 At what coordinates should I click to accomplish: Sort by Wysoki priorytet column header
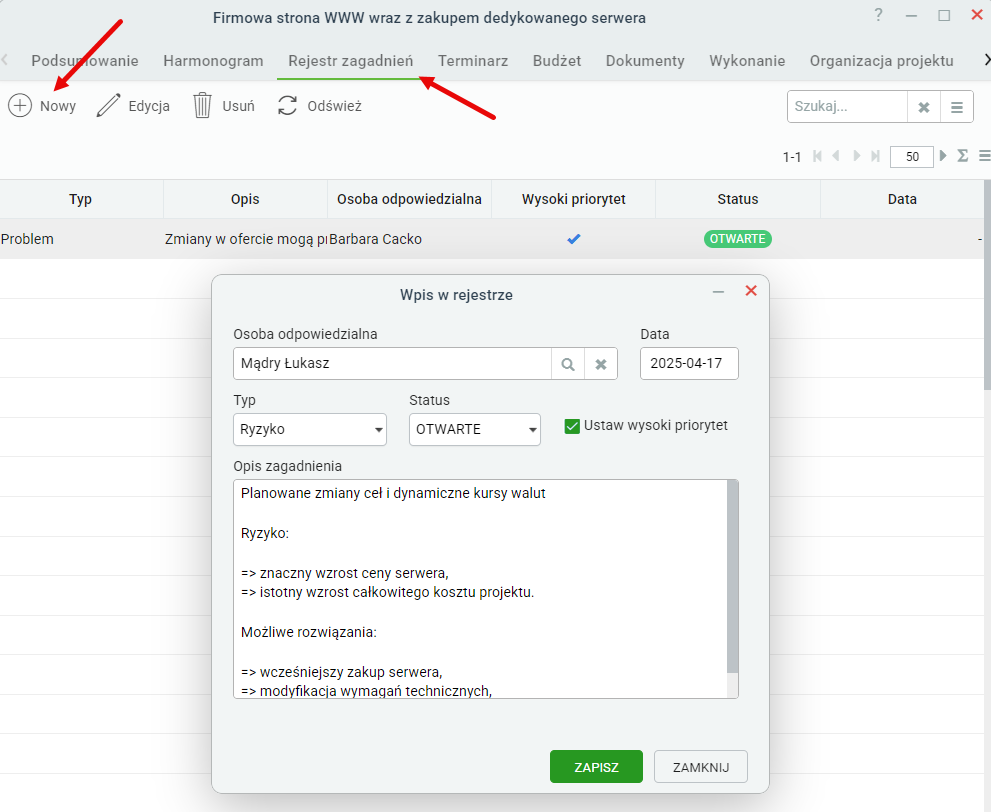point(574,199)
